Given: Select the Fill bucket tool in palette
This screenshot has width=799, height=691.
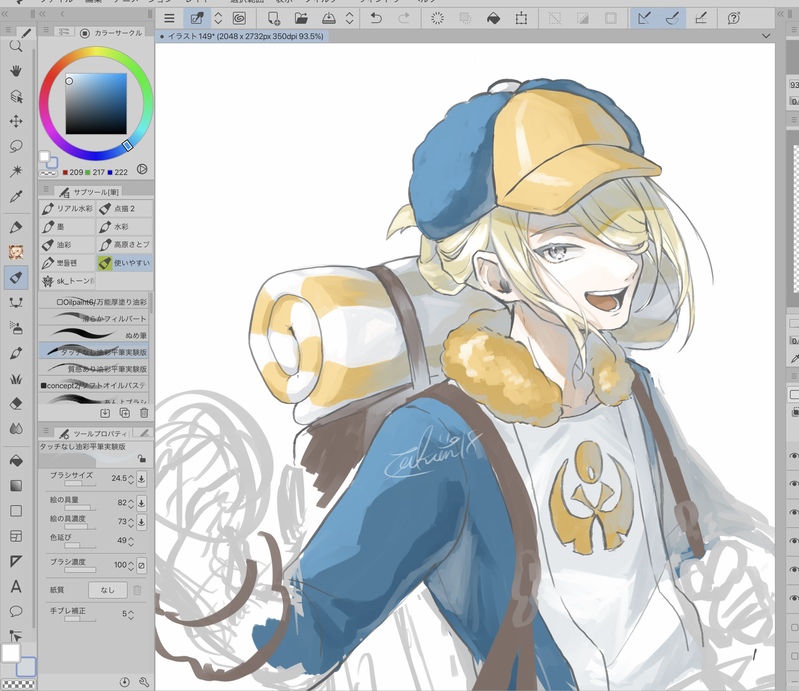Looking at the screenshot, I should (x=16, y=461).
